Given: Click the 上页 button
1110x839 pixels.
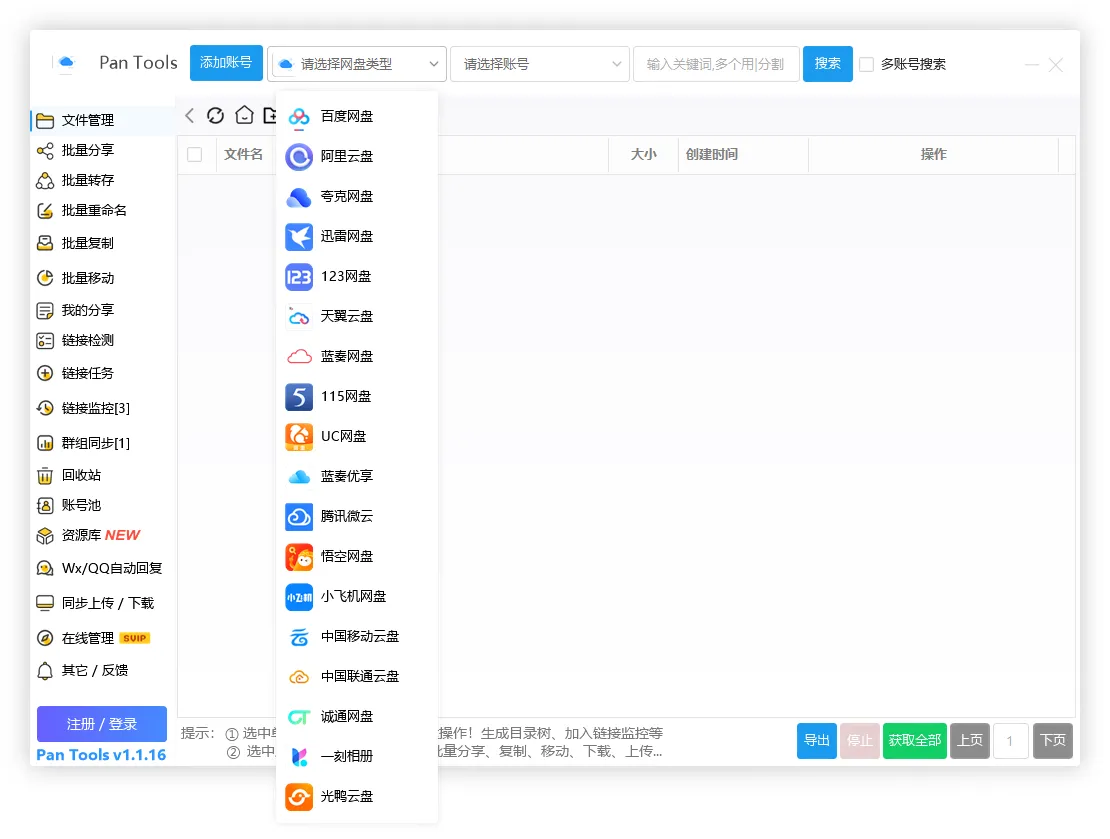Looking at the screenshot, I should pos(970,741).
